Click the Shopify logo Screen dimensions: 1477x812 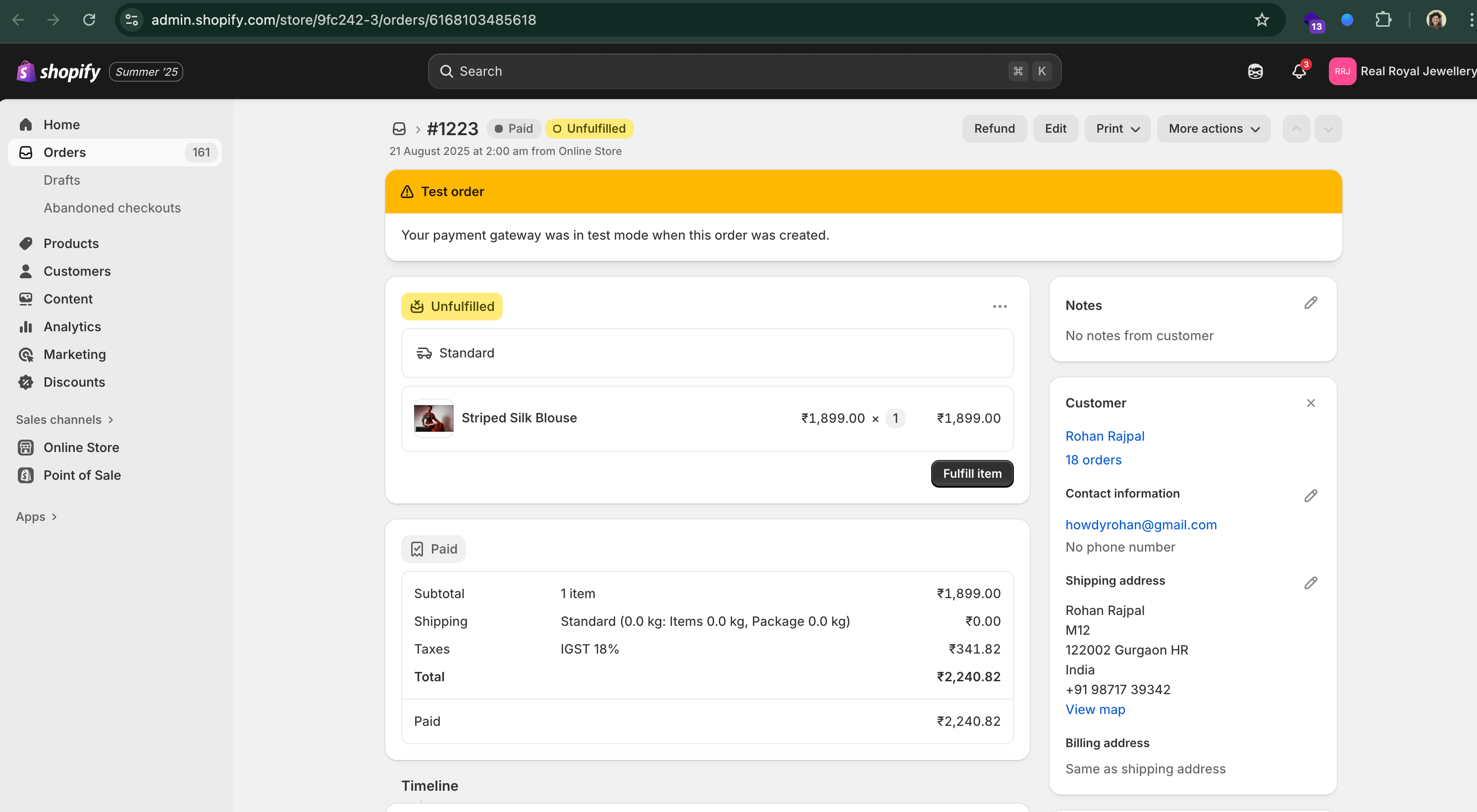click(58, 72)
